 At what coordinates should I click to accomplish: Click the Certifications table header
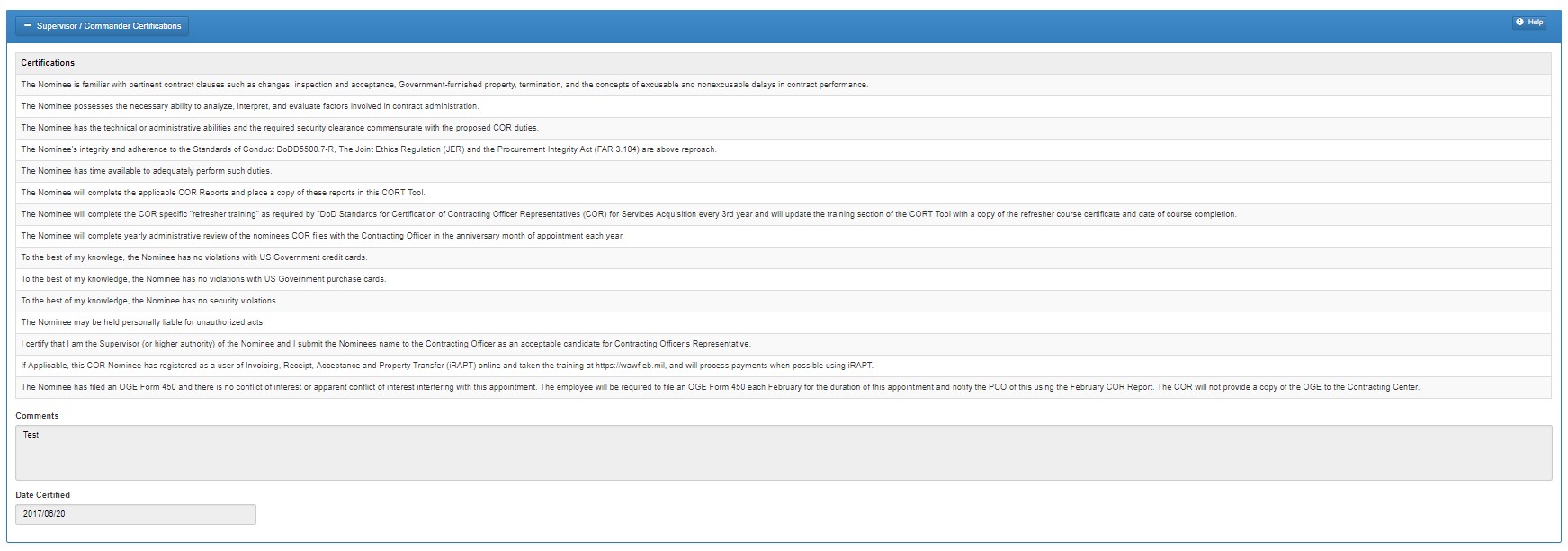pyautogui.click(x=49, y=63)
